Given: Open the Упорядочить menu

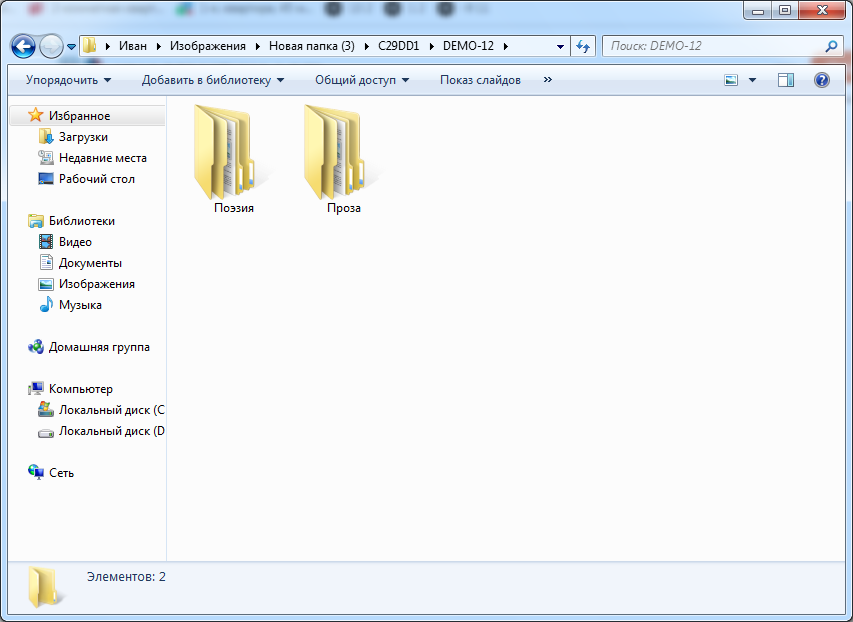Looking at the screenshot, I should [x=69, y=80].
